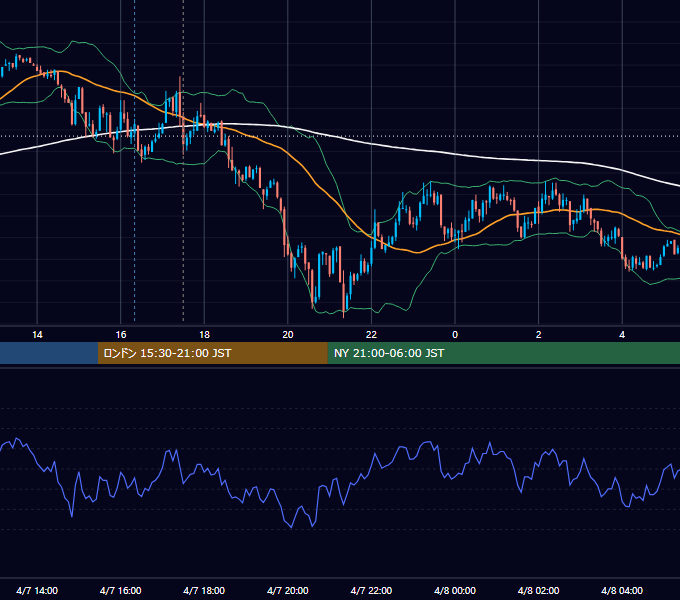Click the 4 hour label on the price chart axis
680x600 pixels.
[622, 335]
